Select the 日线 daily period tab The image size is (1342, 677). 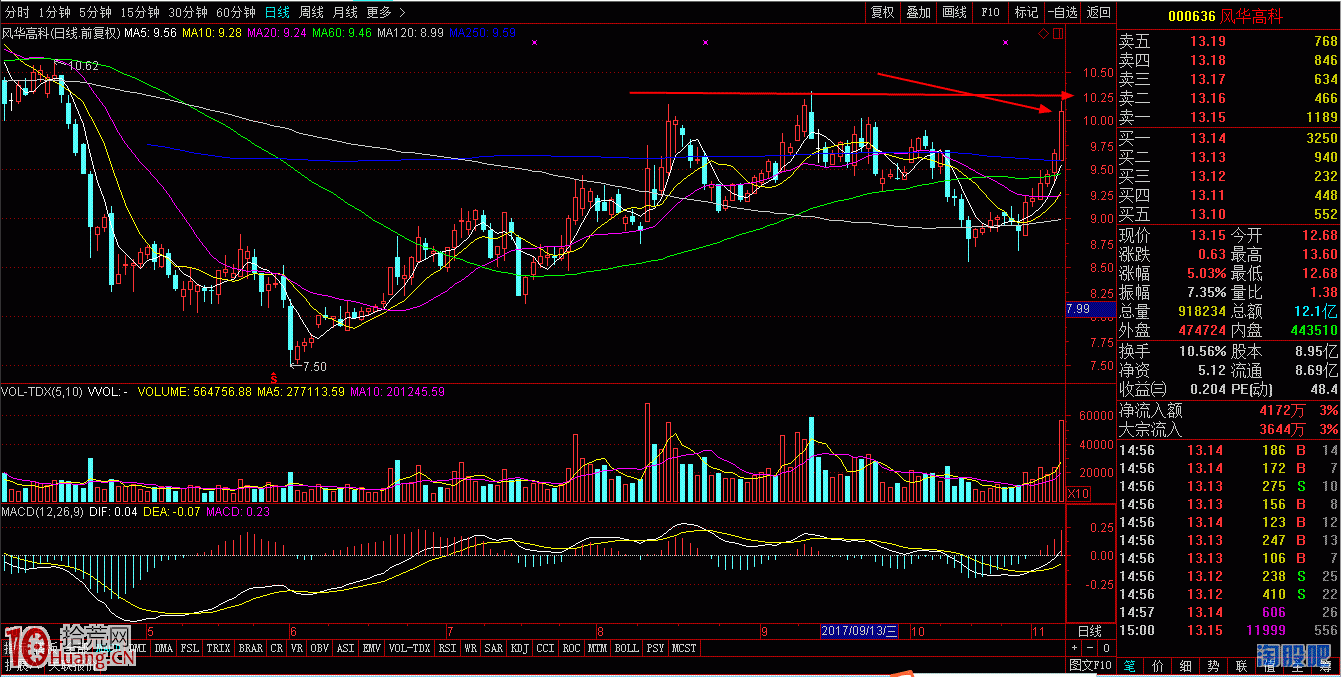click(x=278, y=12)
